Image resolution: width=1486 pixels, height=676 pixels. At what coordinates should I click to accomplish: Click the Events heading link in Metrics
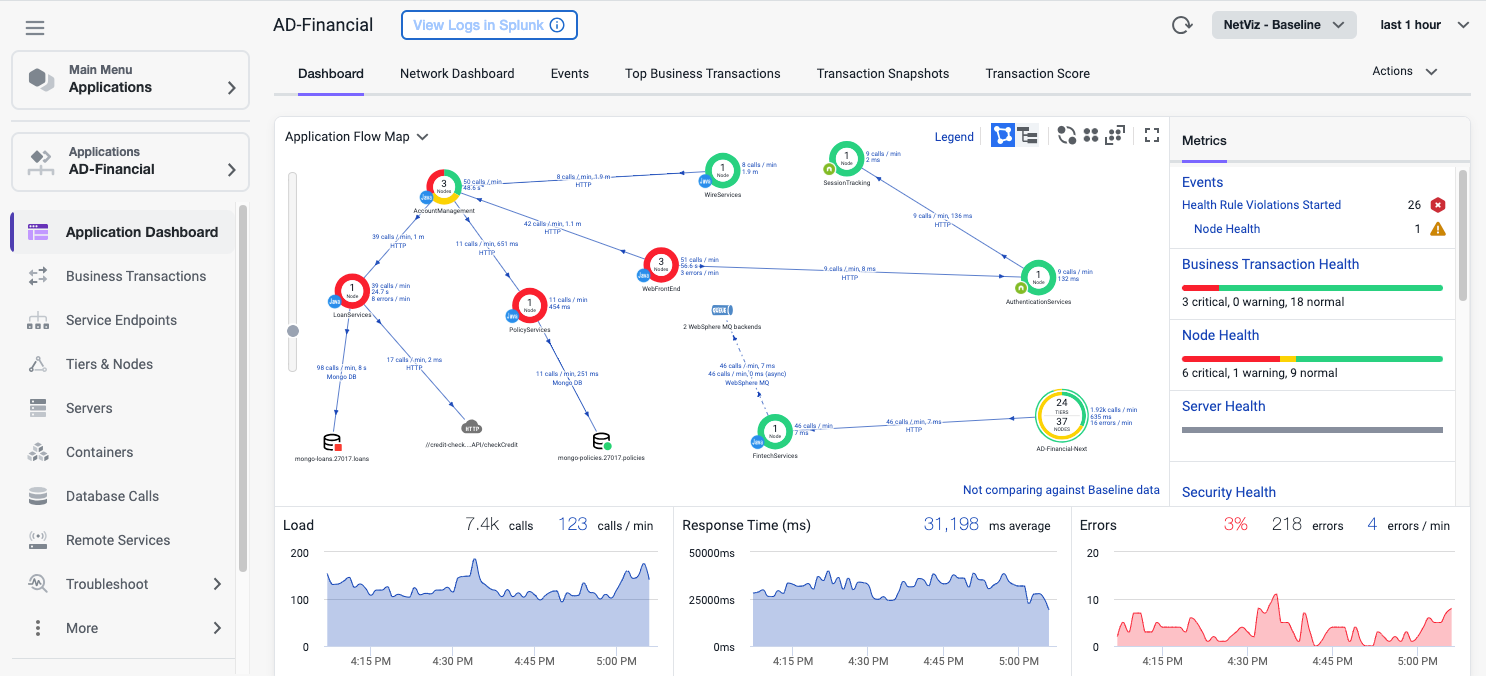click(1203, 182)
